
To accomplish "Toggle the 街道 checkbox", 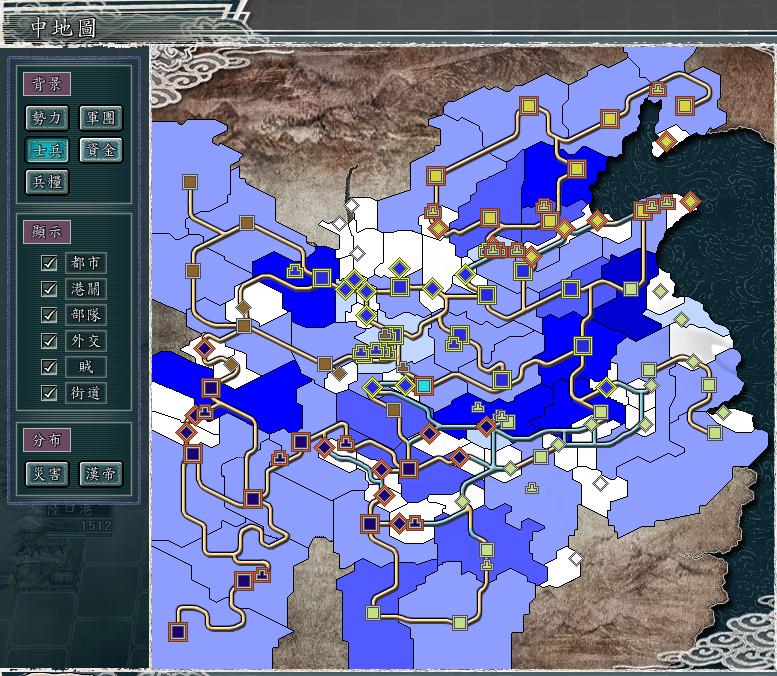I will coord(49,393).
